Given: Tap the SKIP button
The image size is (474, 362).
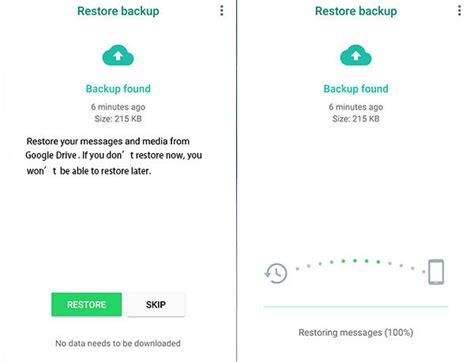Looking at the screenshot, I should pos(156,304).
